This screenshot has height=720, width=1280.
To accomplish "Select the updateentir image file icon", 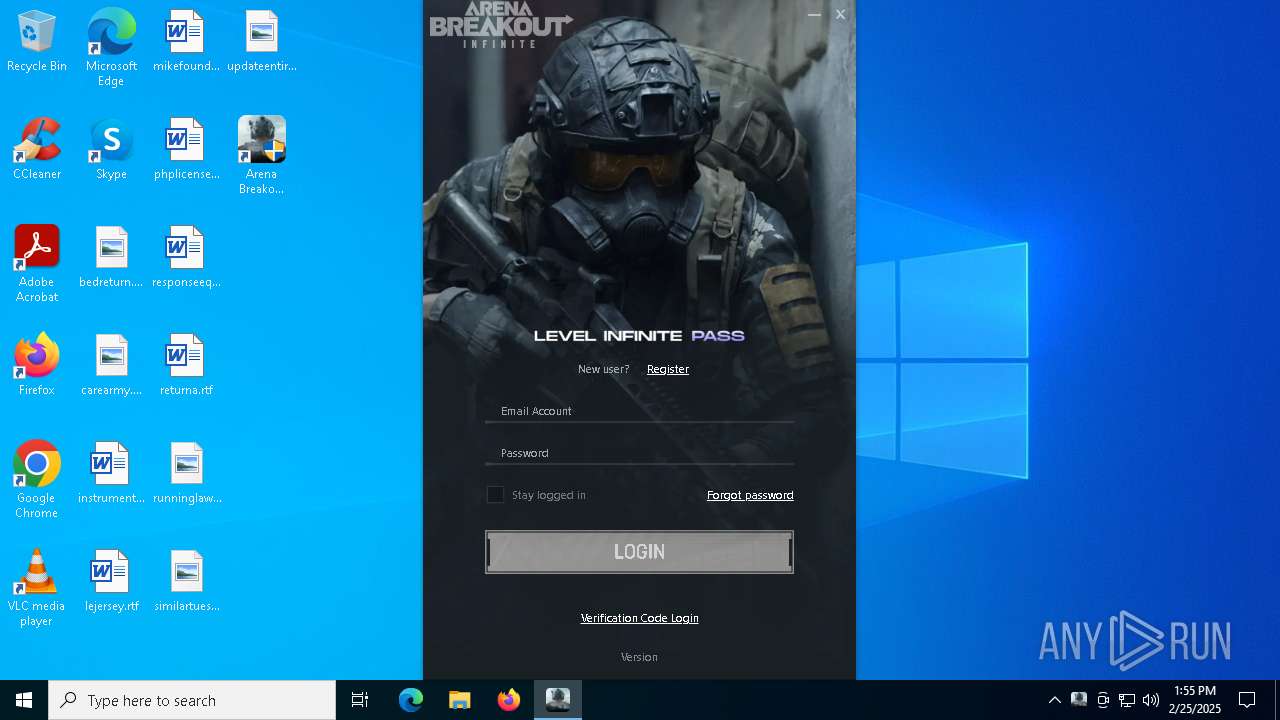I will pos(262,42).
